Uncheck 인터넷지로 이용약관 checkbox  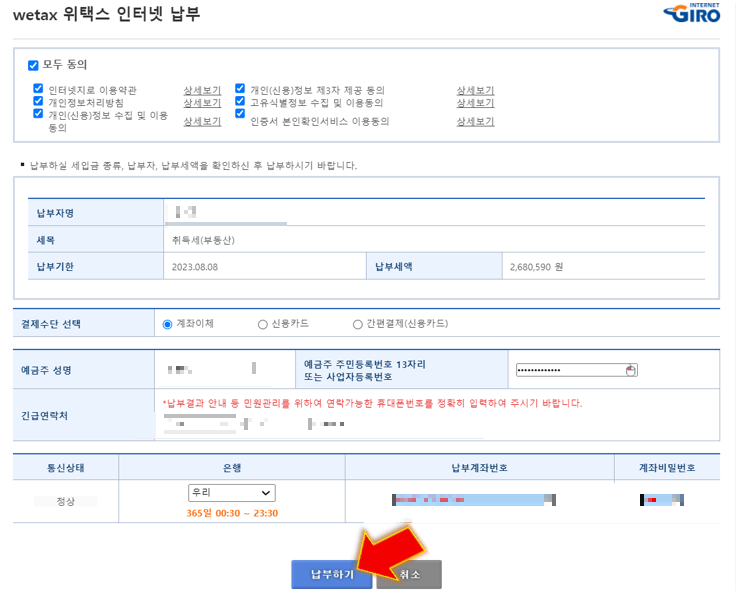point(38,88)
